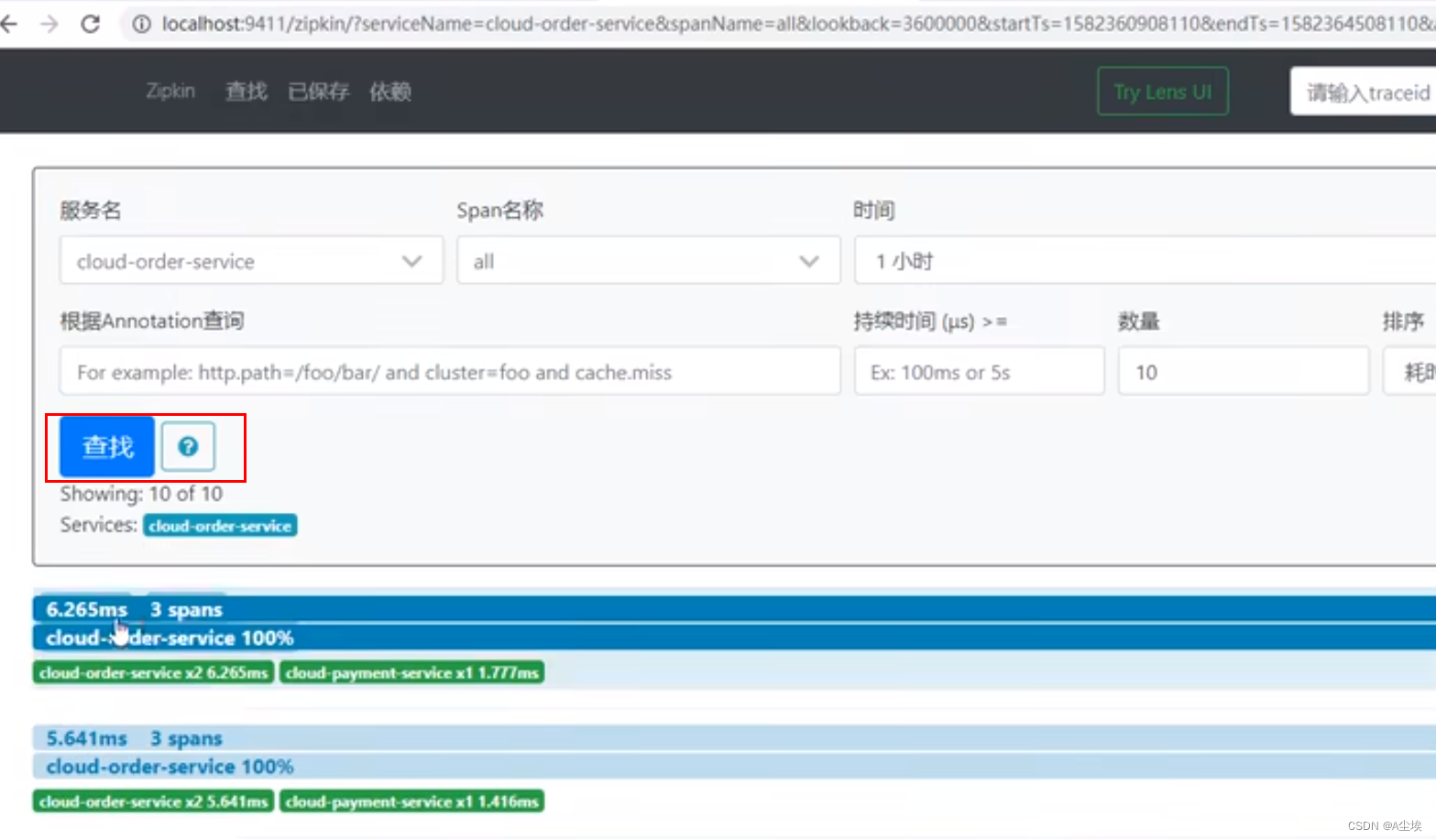
Task: Focus the 请输入traceid search field
Action: click(x=1364, y=92)
